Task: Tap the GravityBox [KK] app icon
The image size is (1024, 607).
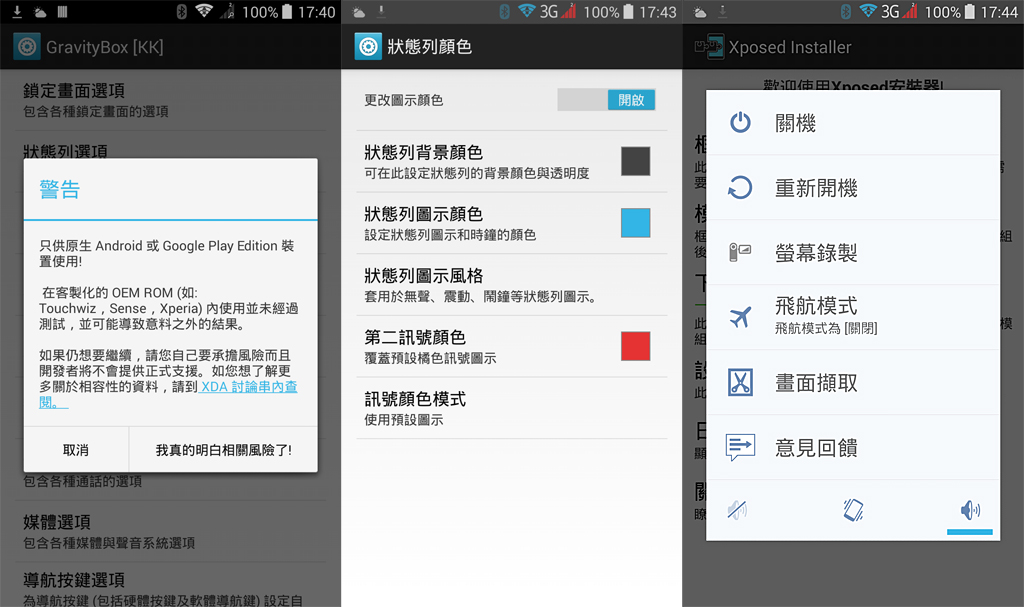Action: click(27, 47)
